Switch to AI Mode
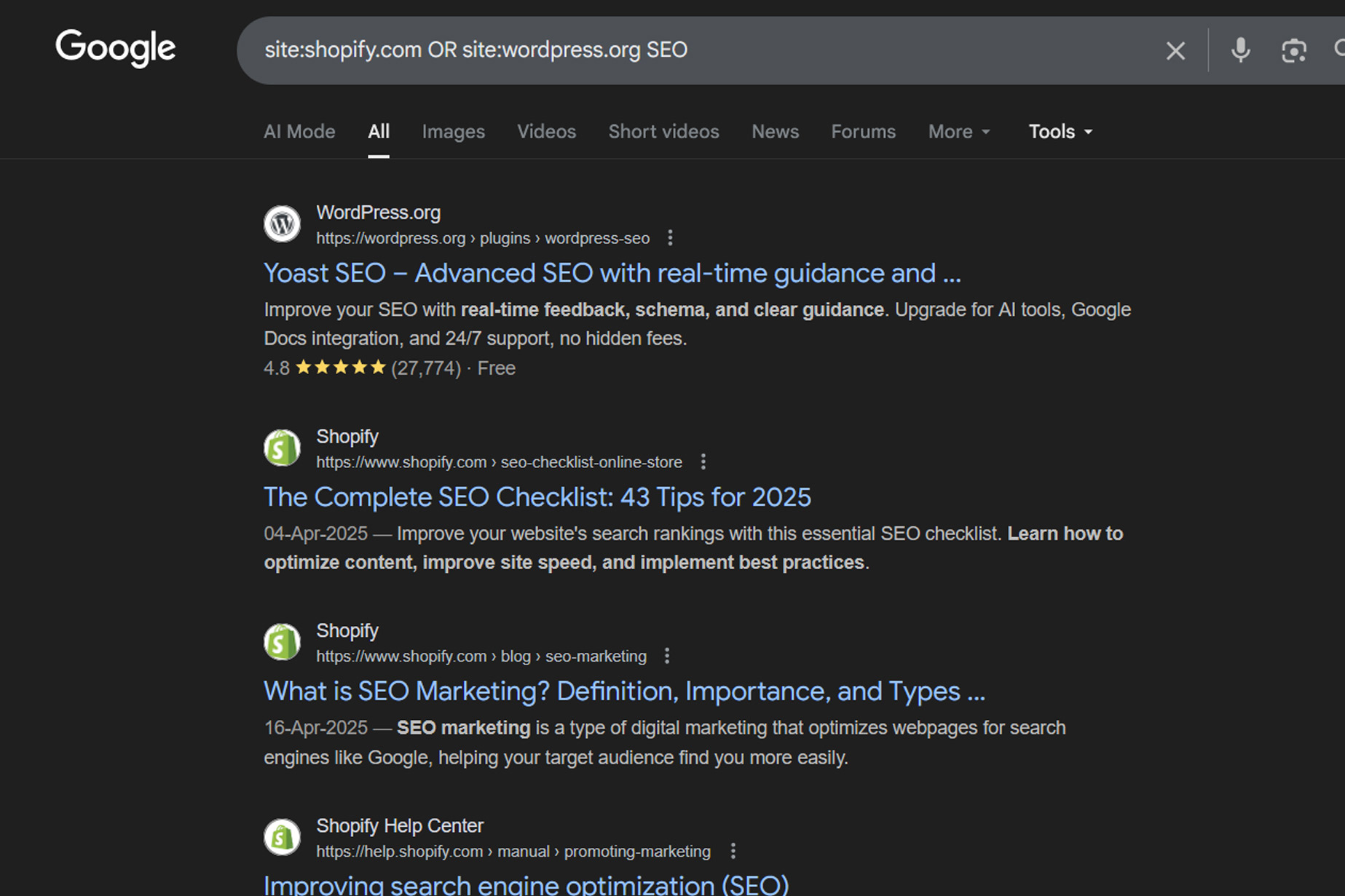 [x=299, y=132]
